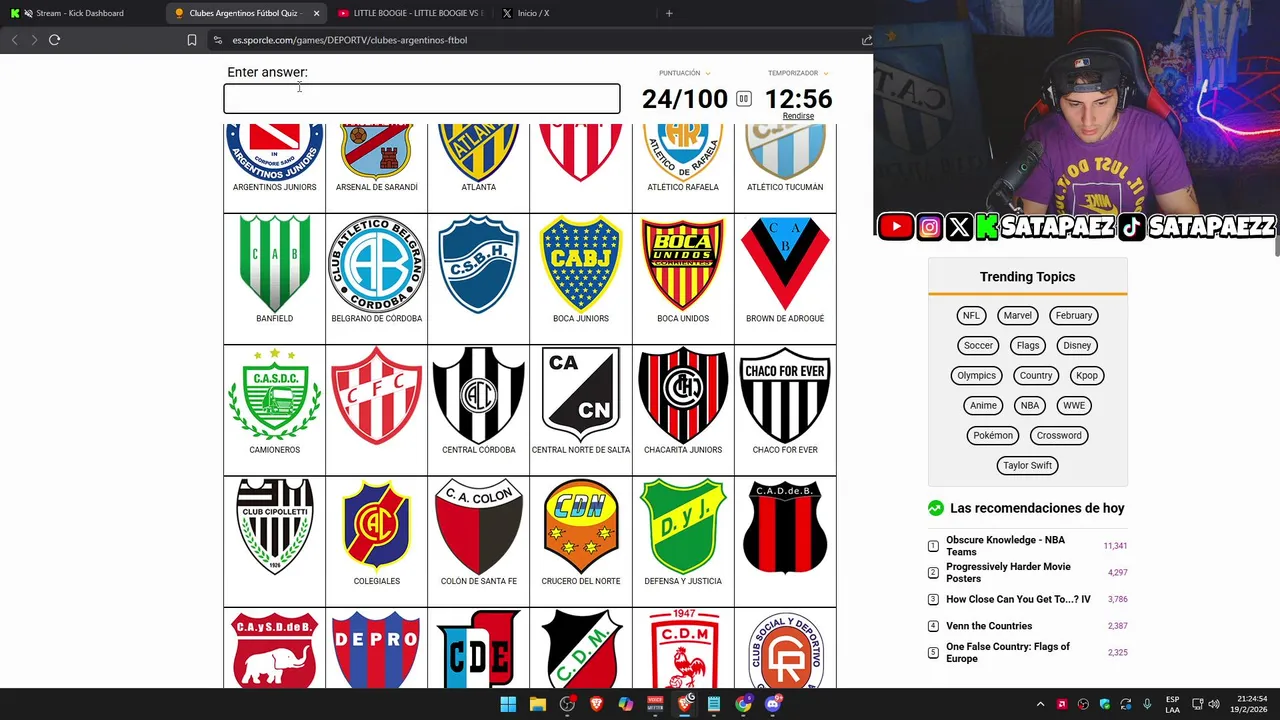1280x720 pixels.
Task: Switch to Stream - Kick Dashboard tab
Action: [80, 13]
